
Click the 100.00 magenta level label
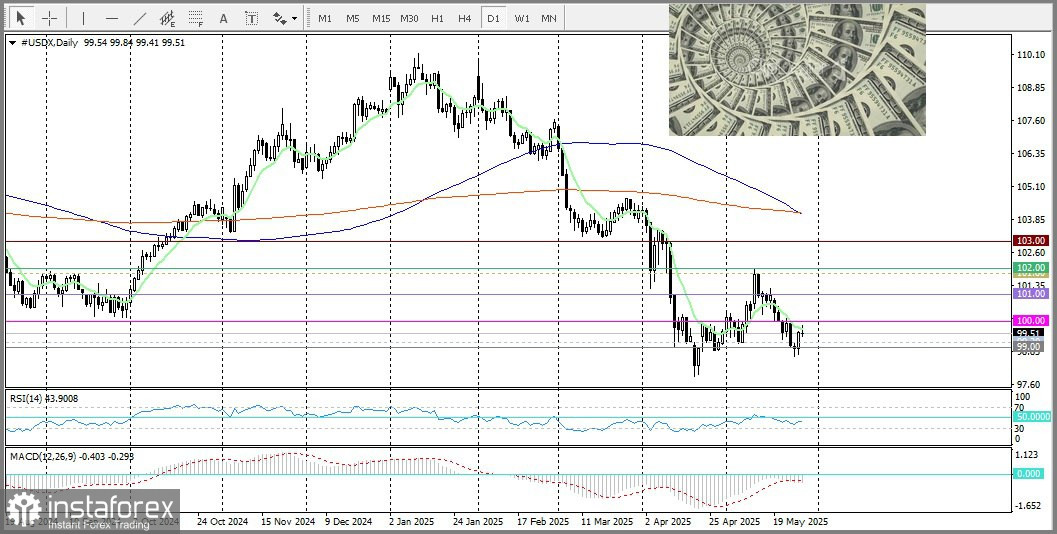(1031, 321)
